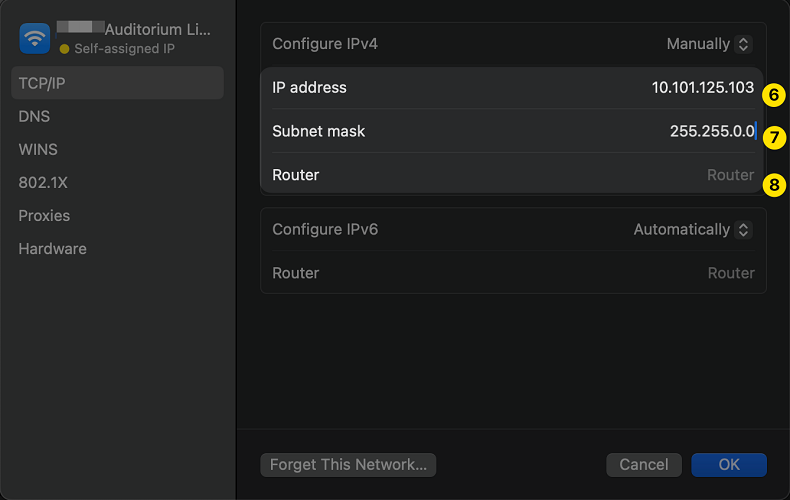Click the yellow number 6 badge
Screen dimensions: 790x500
click(x=773, y=95)
